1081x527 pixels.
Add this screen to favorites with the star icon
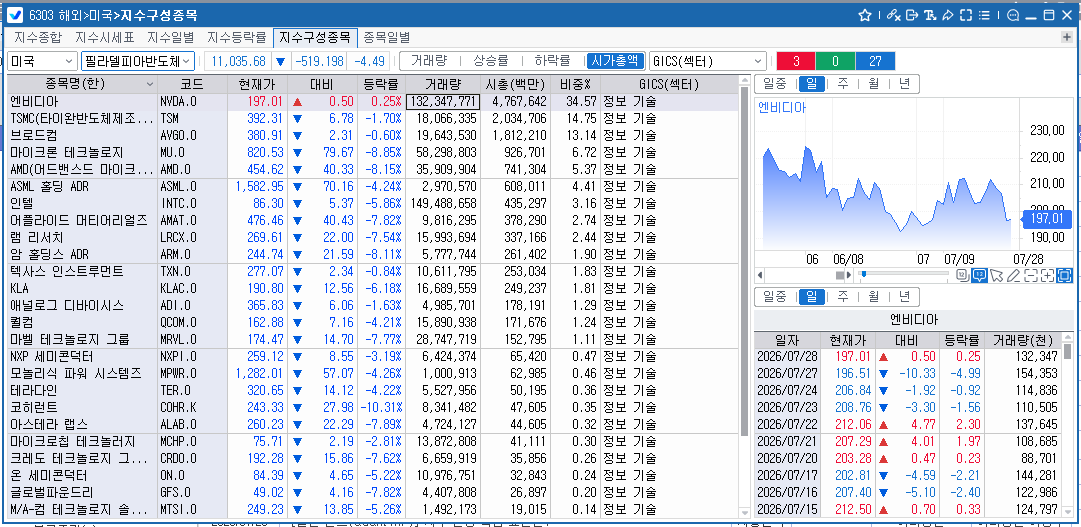click(x=865, y=15)
